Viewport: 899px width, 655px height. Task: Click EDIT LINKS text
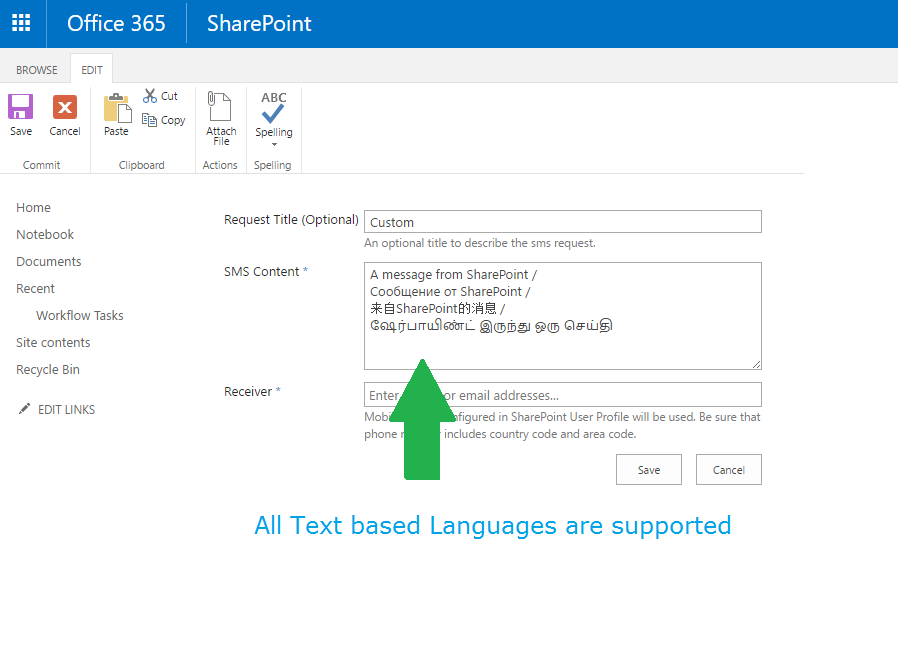67,410
